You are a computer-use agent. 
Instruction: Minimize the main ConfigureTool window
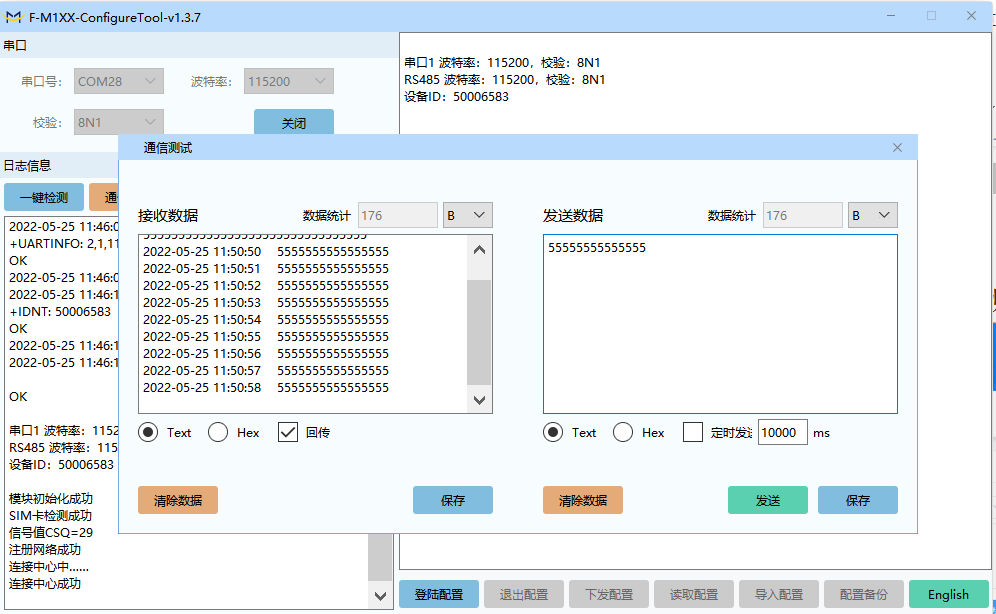tap(891, 16)
